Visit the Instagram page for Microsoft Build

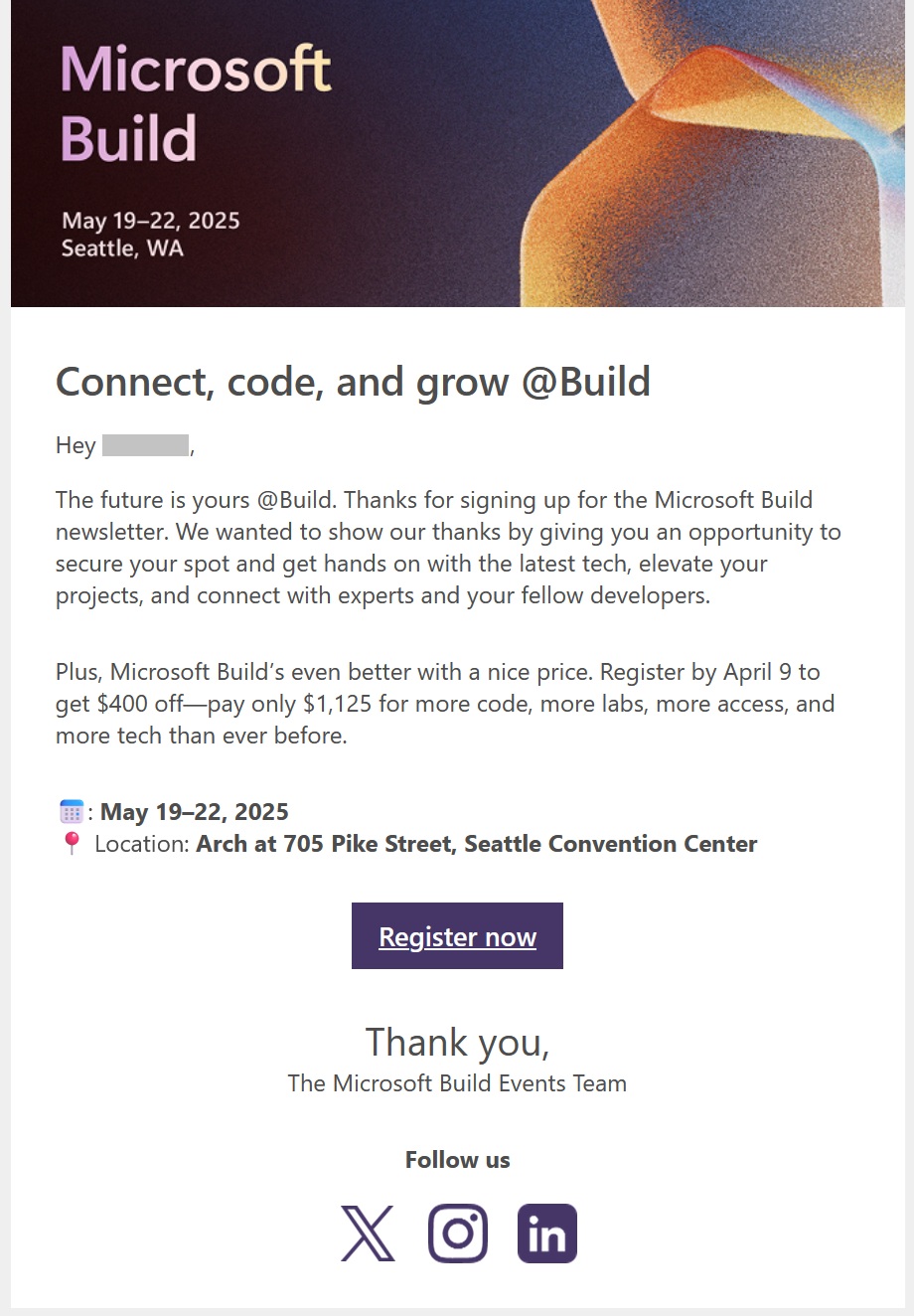457,1232
